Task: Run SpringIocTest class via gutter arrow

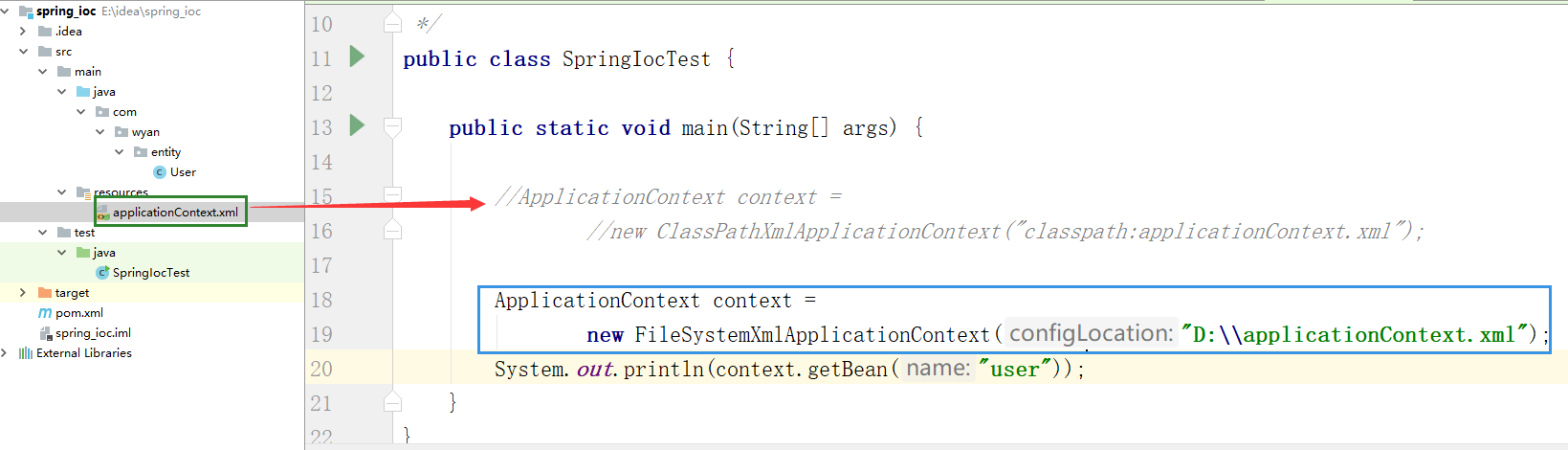Action: coord(357,56)
